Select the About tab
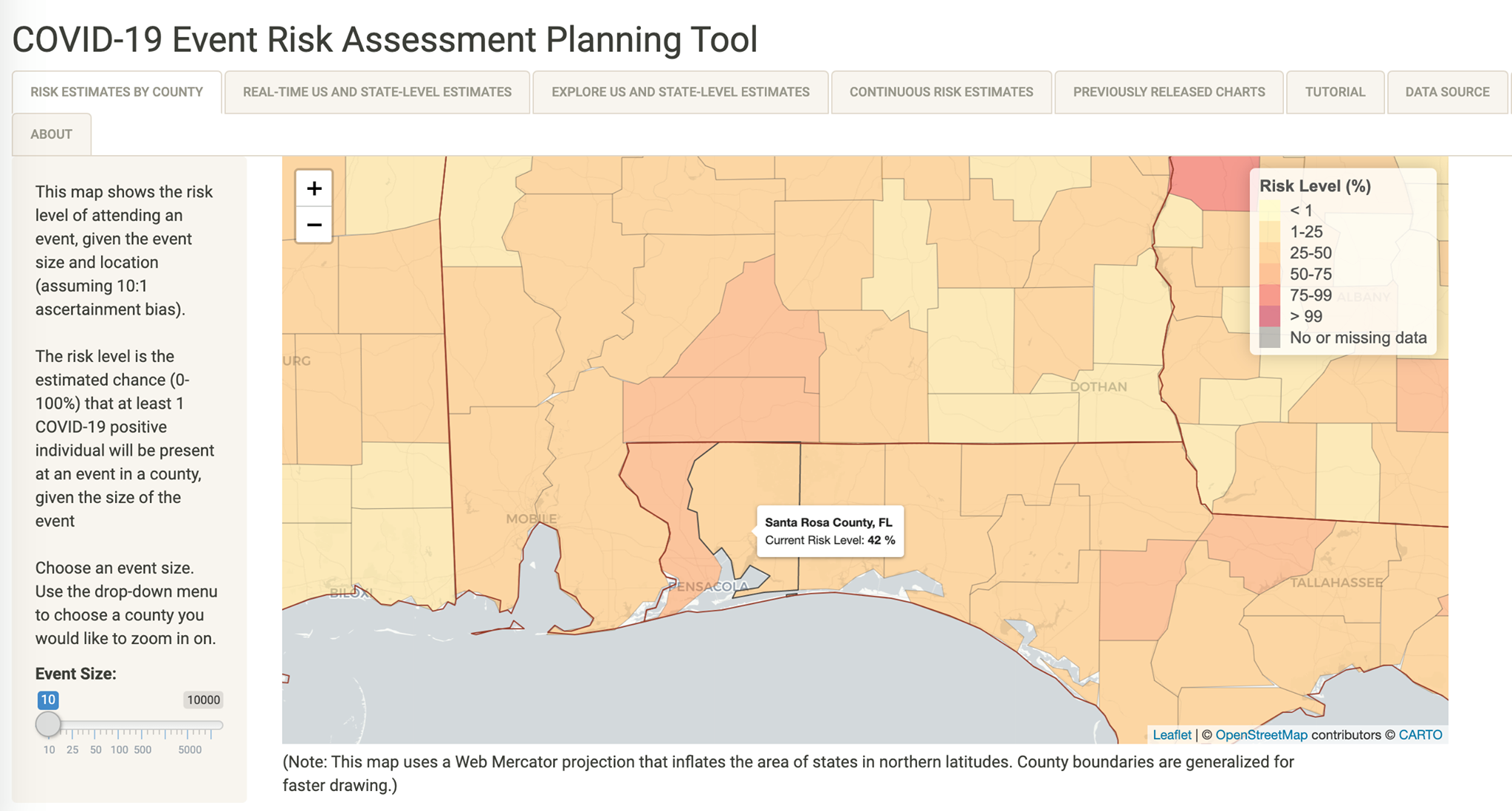 coord(52,134)
